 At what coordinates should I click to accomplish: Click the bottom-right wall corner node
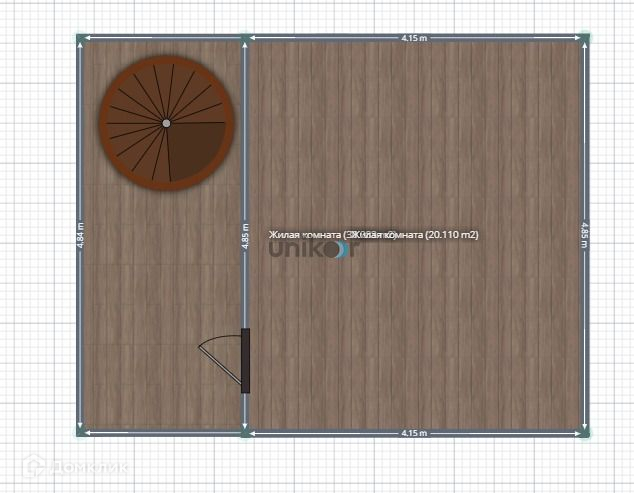coord(585,433)
